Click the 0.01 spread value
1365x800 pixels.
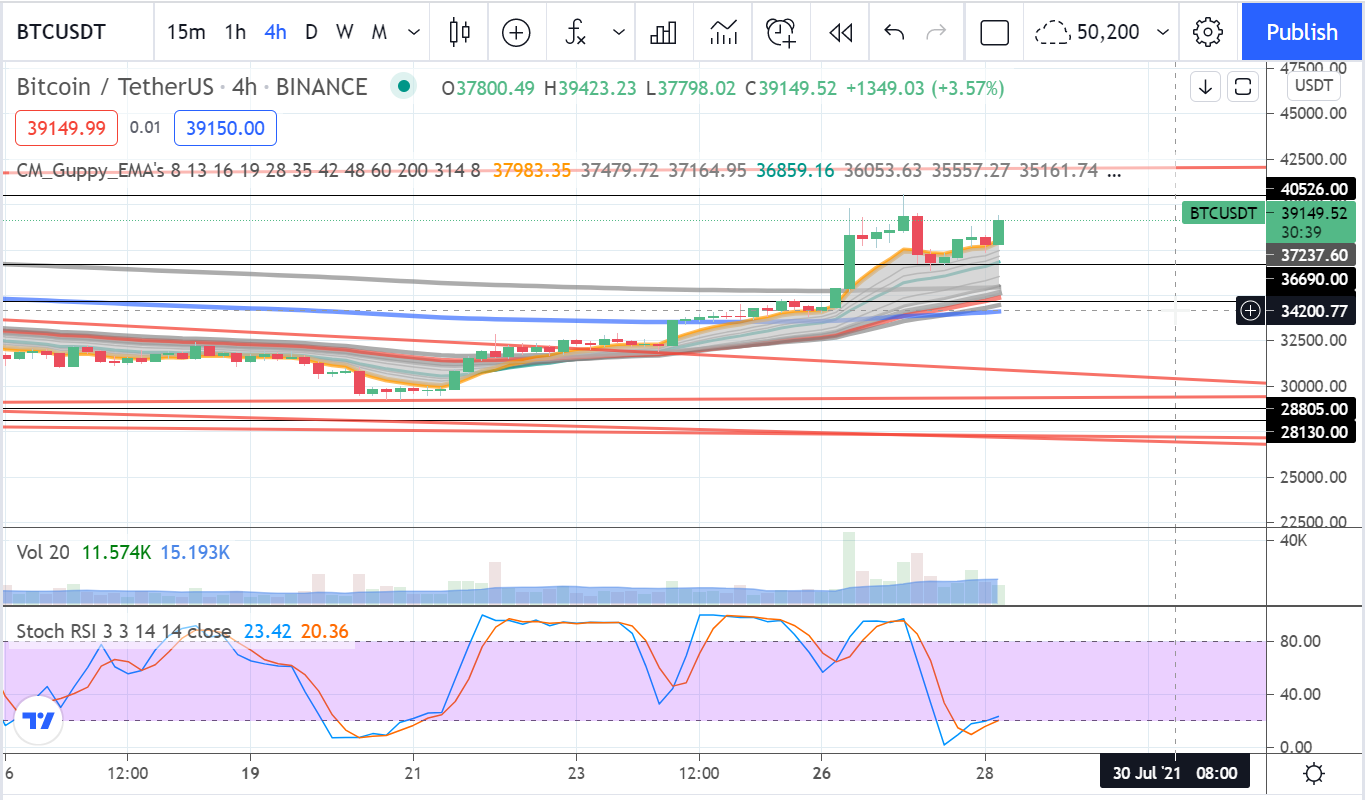[x=145, y=128]
